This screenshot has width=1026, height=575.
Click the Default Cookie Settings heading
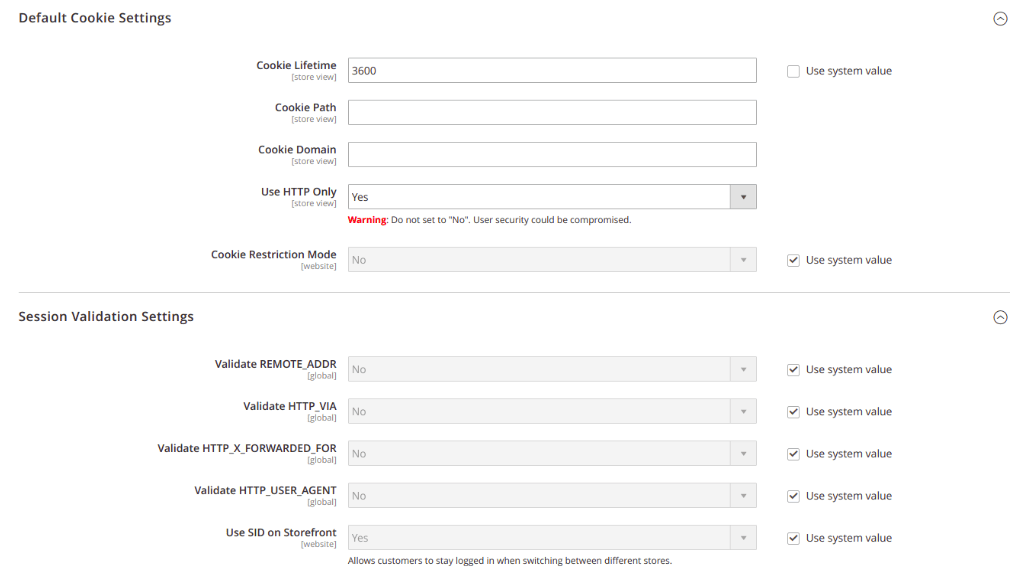coord(95,18)
